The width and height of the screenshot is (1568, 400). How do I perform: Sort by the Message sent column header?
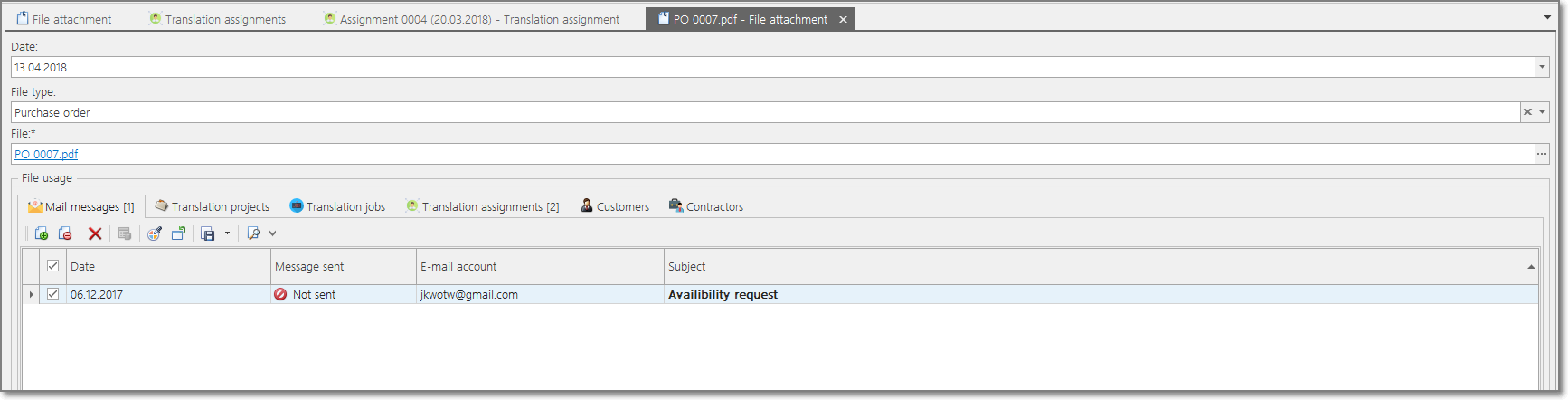[344, 266]
